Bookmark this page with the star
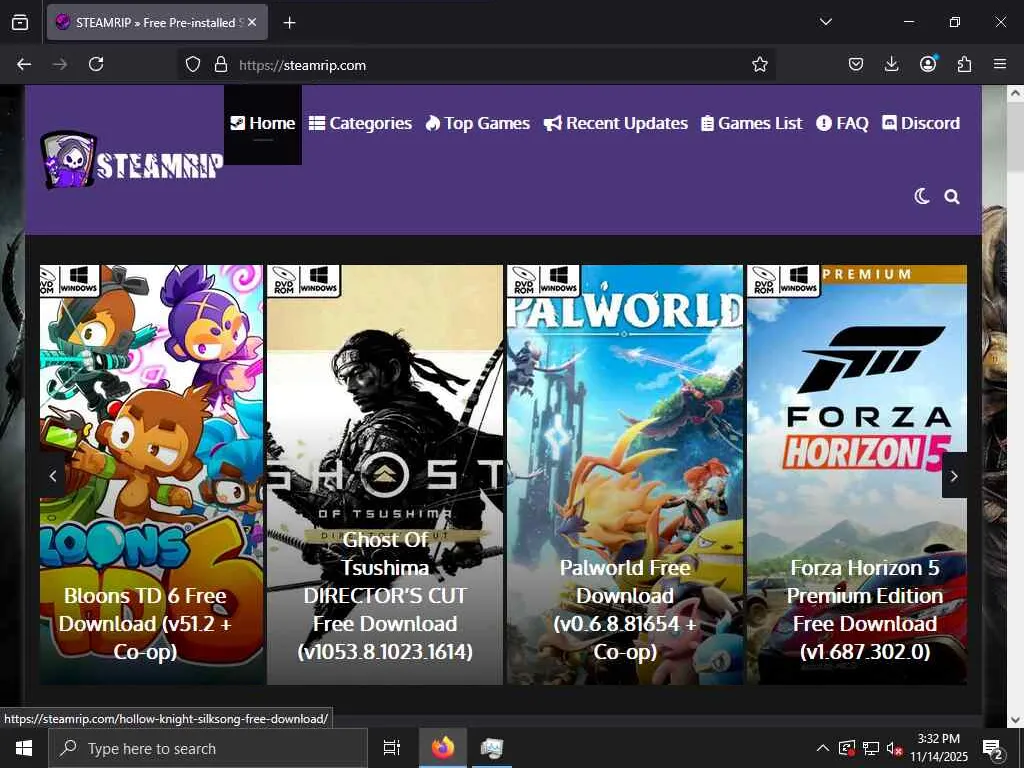The image size is (1024, 768). 760,64
